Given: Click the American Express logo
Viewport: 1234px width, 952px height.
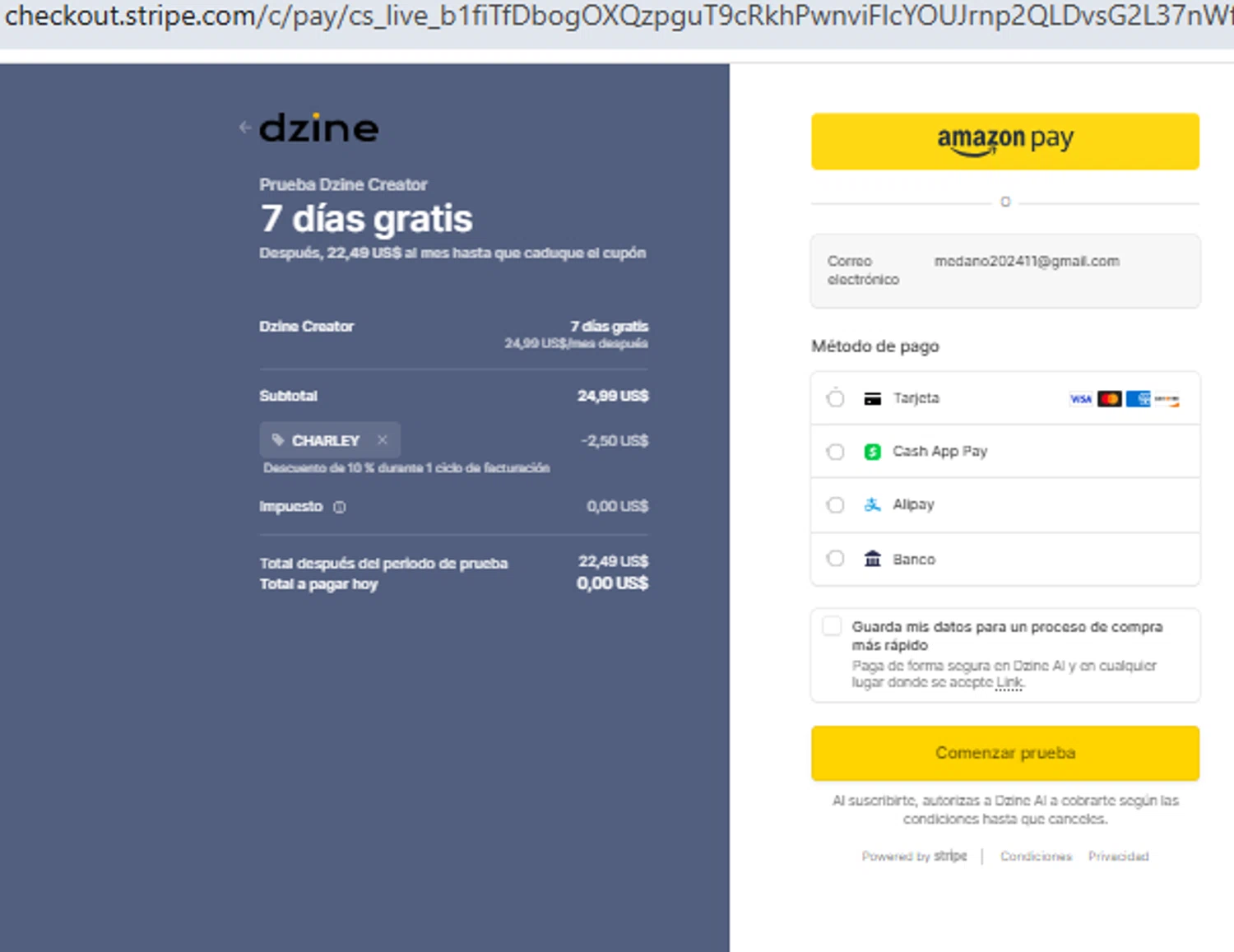Looking at the screenshot, I should (1138, 399).
